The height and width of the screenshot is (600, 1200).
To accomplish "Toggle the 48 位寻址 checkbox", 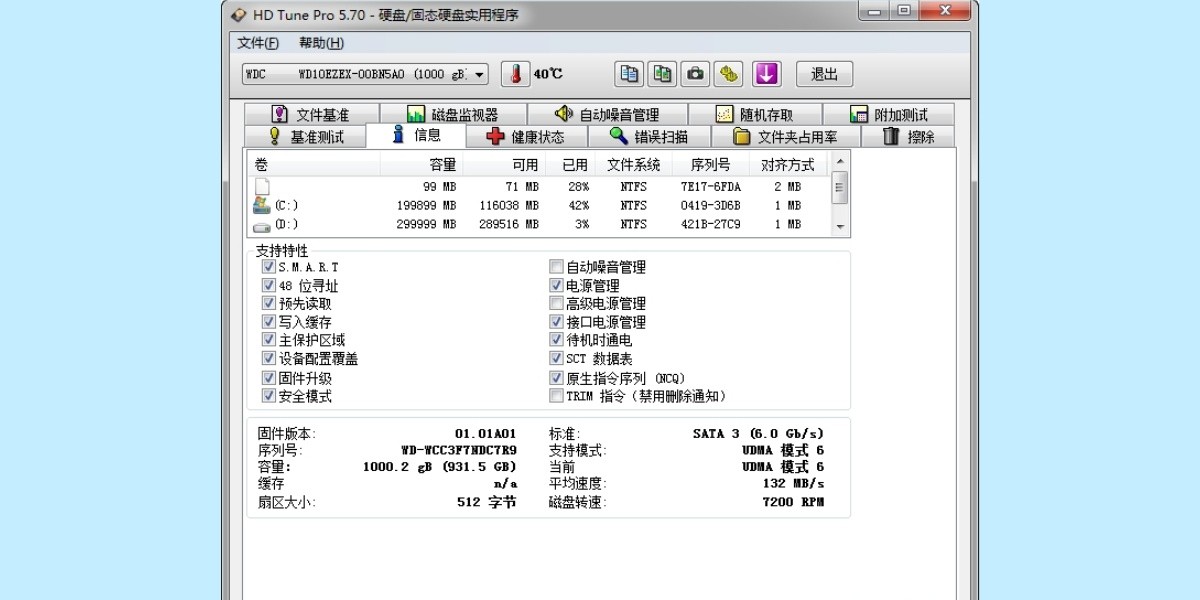I will tap(268, 285).
